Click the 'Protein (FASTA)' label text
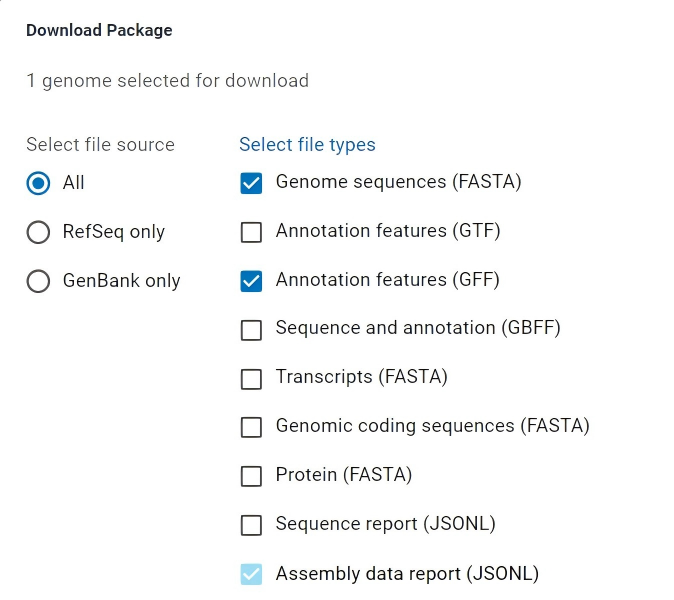This screenshot has height=600, width=674. (x=343, y=475)
